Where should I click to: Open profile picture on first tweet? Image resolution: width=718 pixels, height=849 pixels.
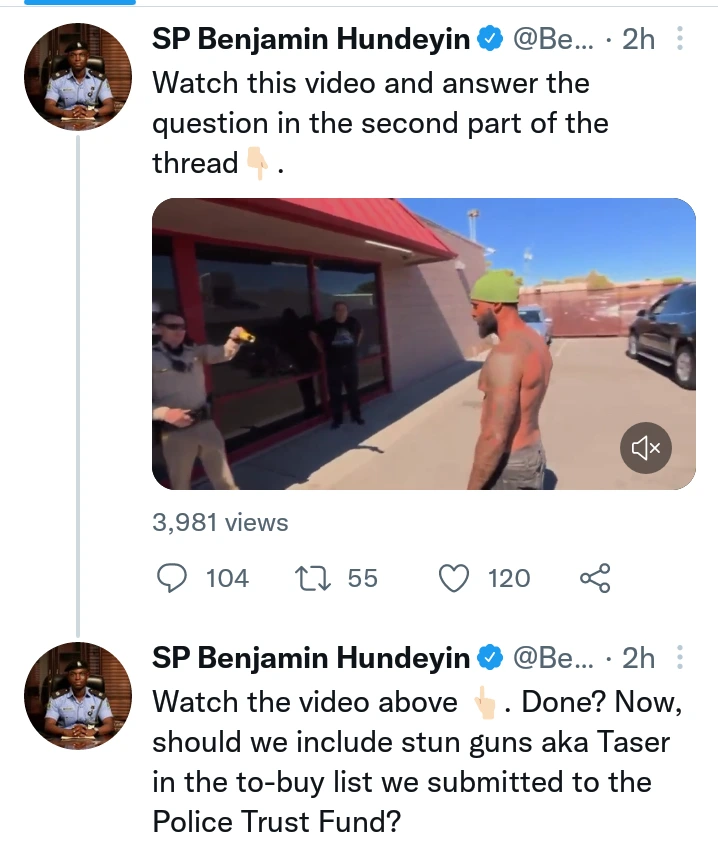point(78,76)
